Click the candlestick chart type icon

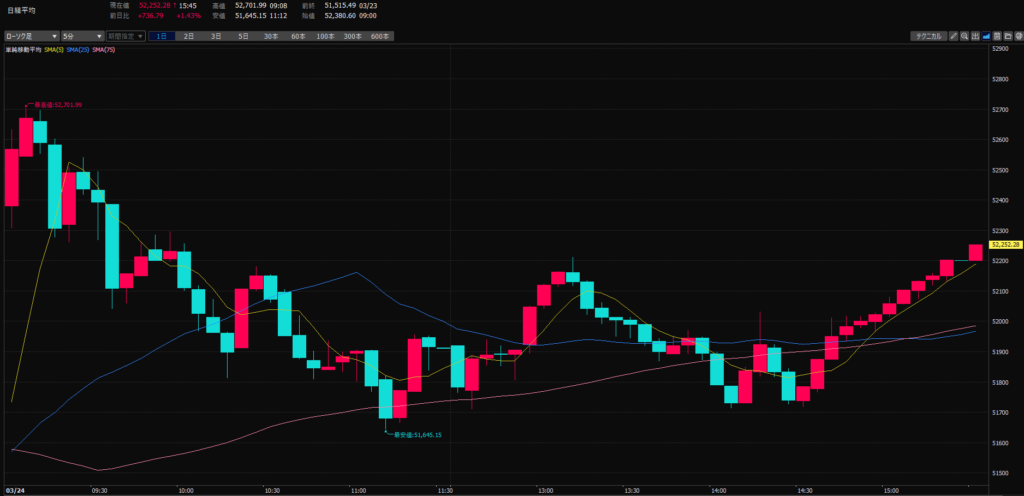pyautogui.click(x=975, y=36)
